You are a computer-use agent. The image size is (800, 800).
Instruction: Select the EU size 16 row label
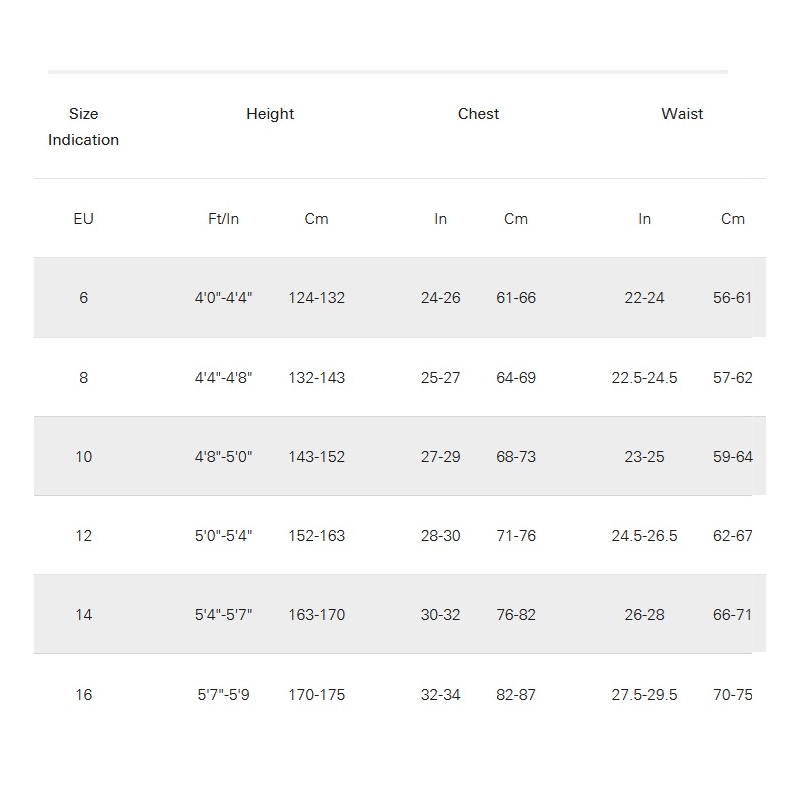(83, 695)
